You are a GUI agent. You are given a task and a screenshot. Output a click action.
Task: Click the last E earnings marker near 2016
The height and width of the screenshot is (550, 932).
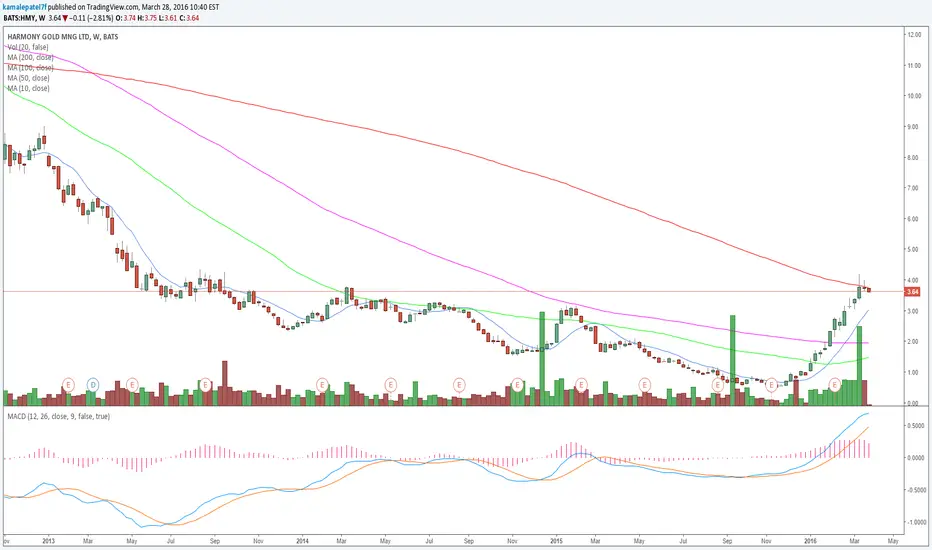(835, 385)
